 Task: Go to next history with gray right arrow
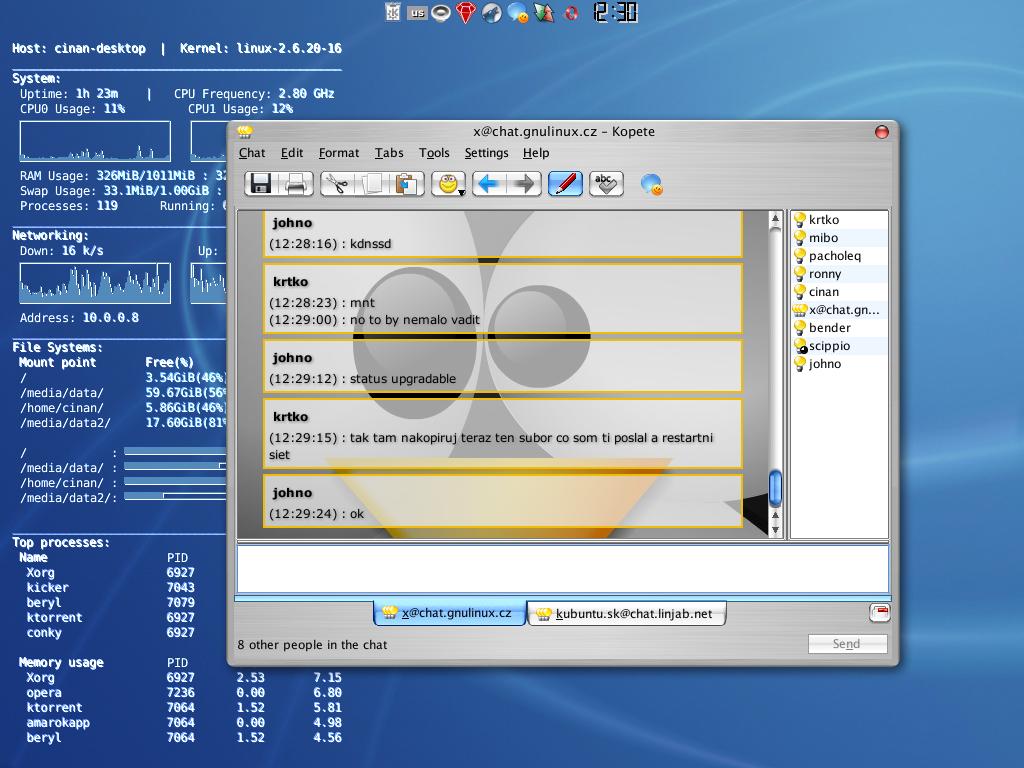(x=524, y=184)
